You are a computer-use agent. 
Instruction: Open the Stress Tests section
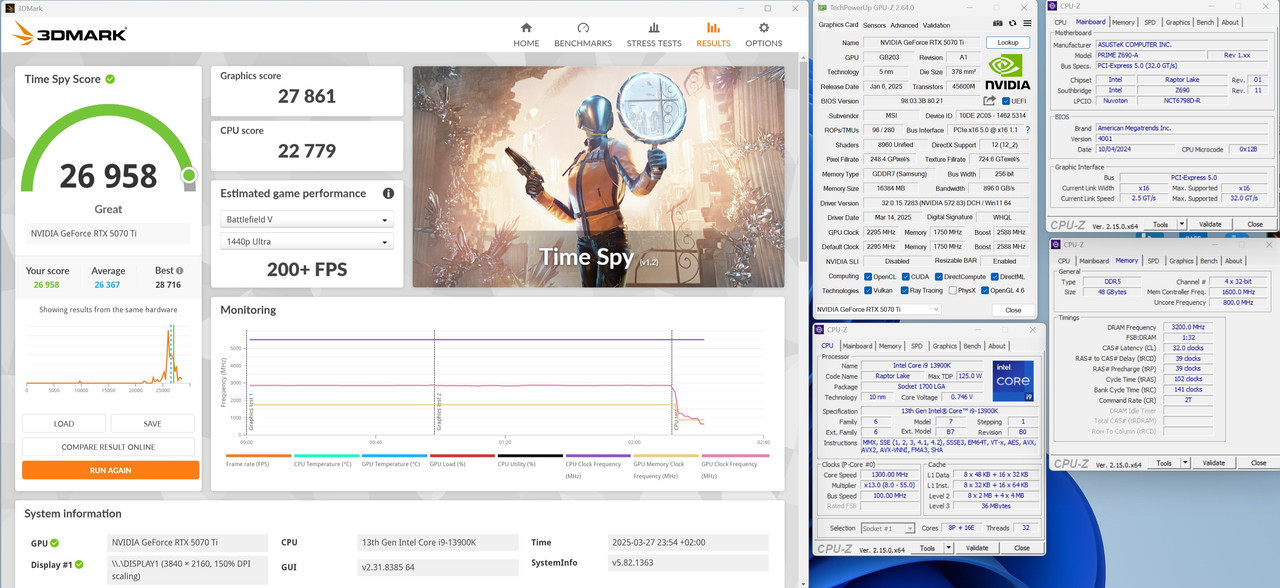[654, 34]
